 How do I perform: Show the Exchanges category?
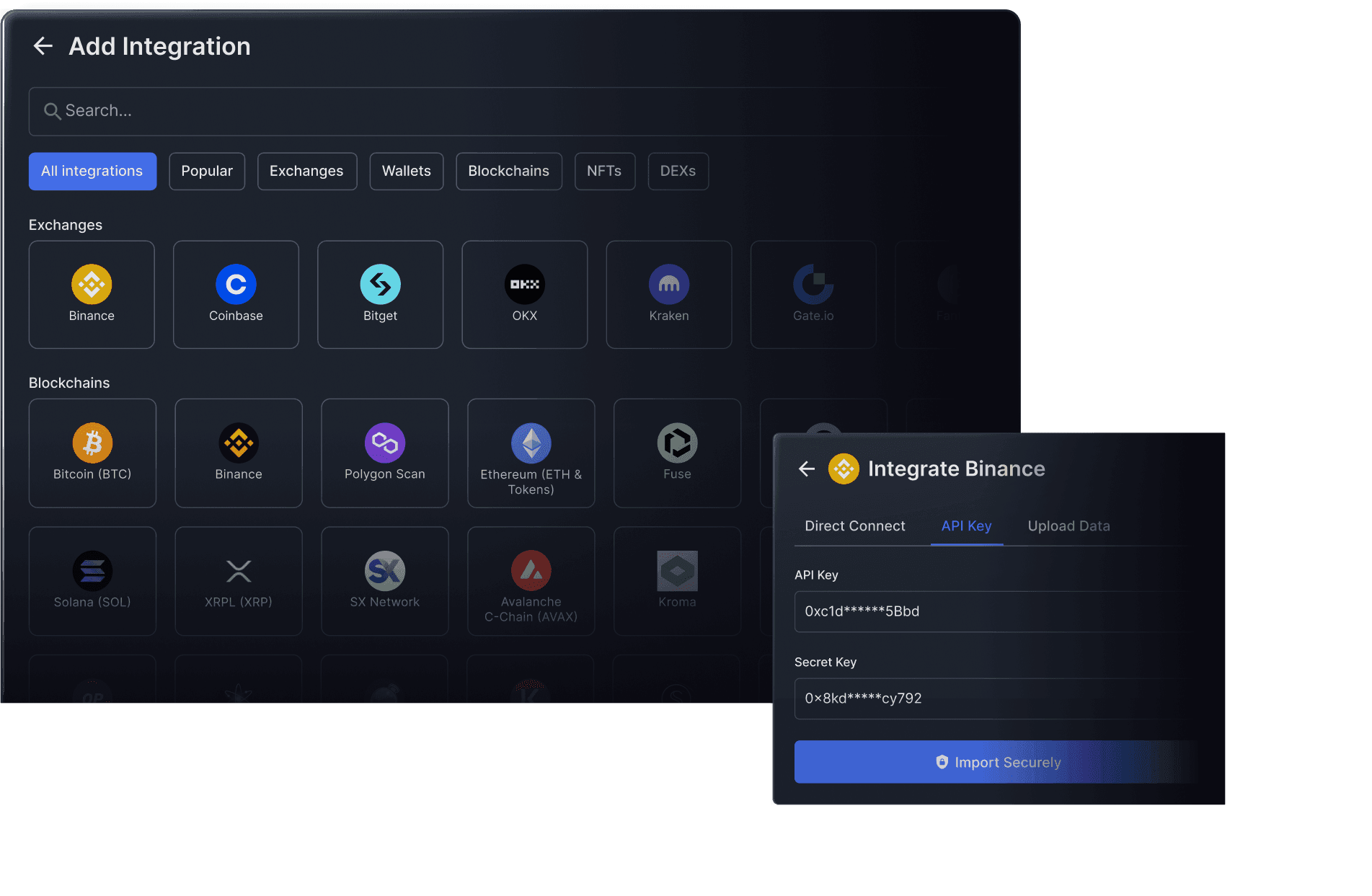(306, 172)
